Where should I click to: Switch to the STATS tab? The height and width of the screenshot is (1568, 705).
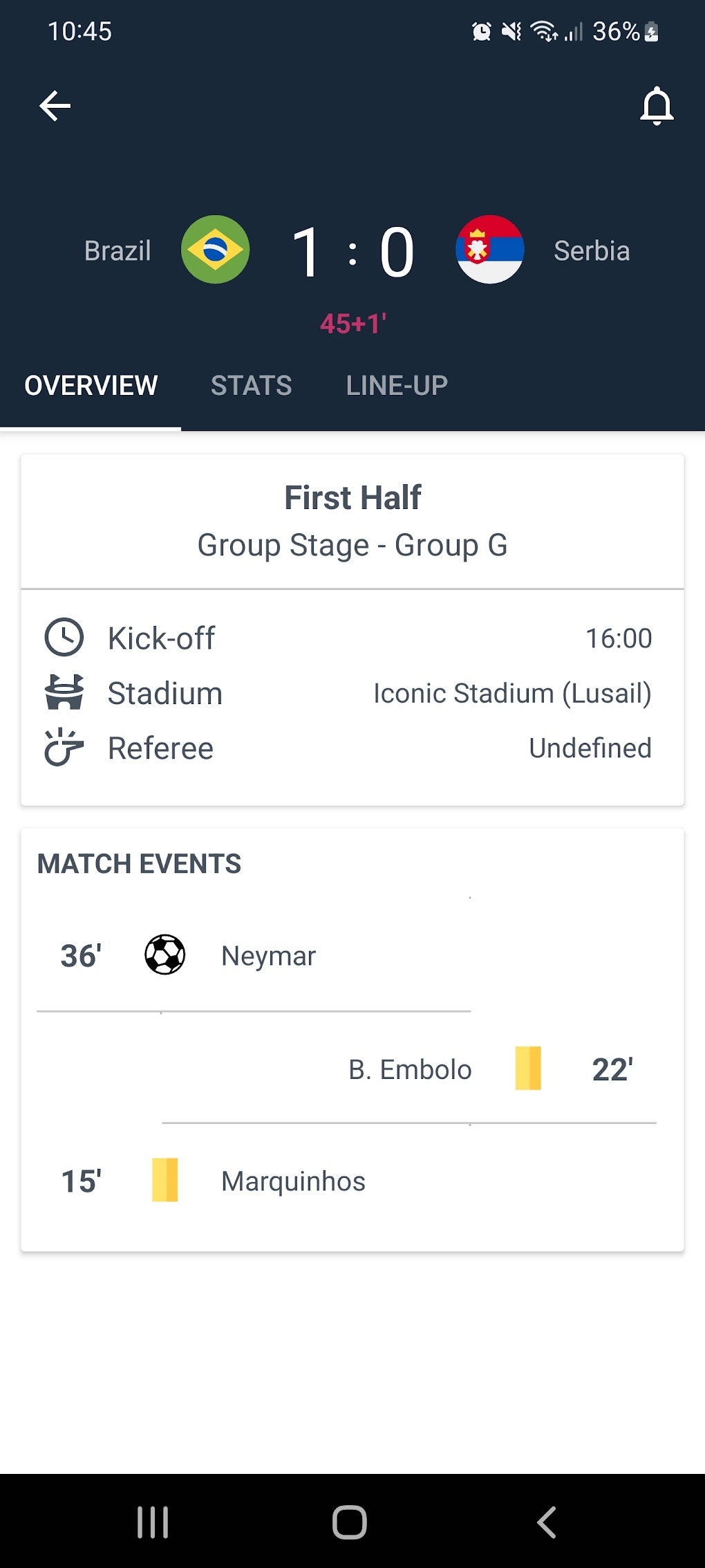coord(251,385)
